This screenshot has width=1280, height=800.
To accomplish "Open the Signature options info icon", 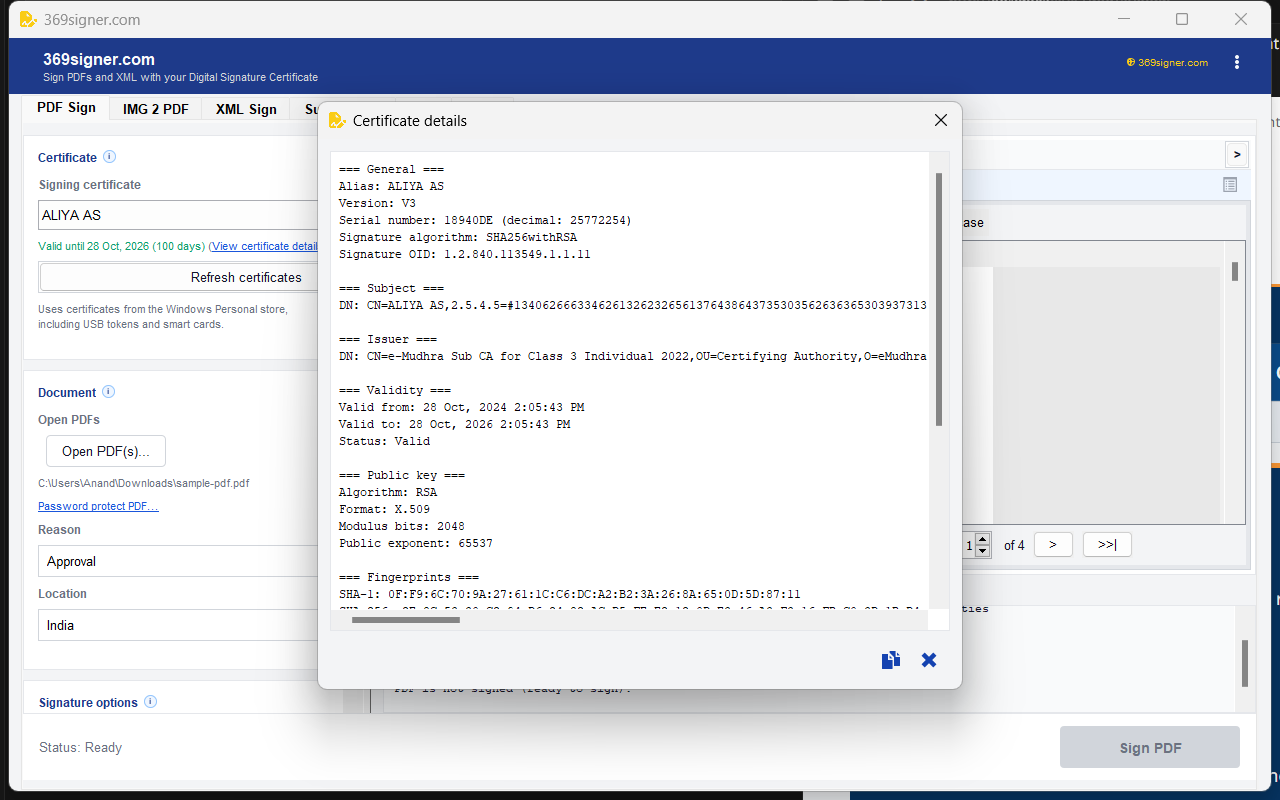I will pyautogui.click(x=151, y=702).
